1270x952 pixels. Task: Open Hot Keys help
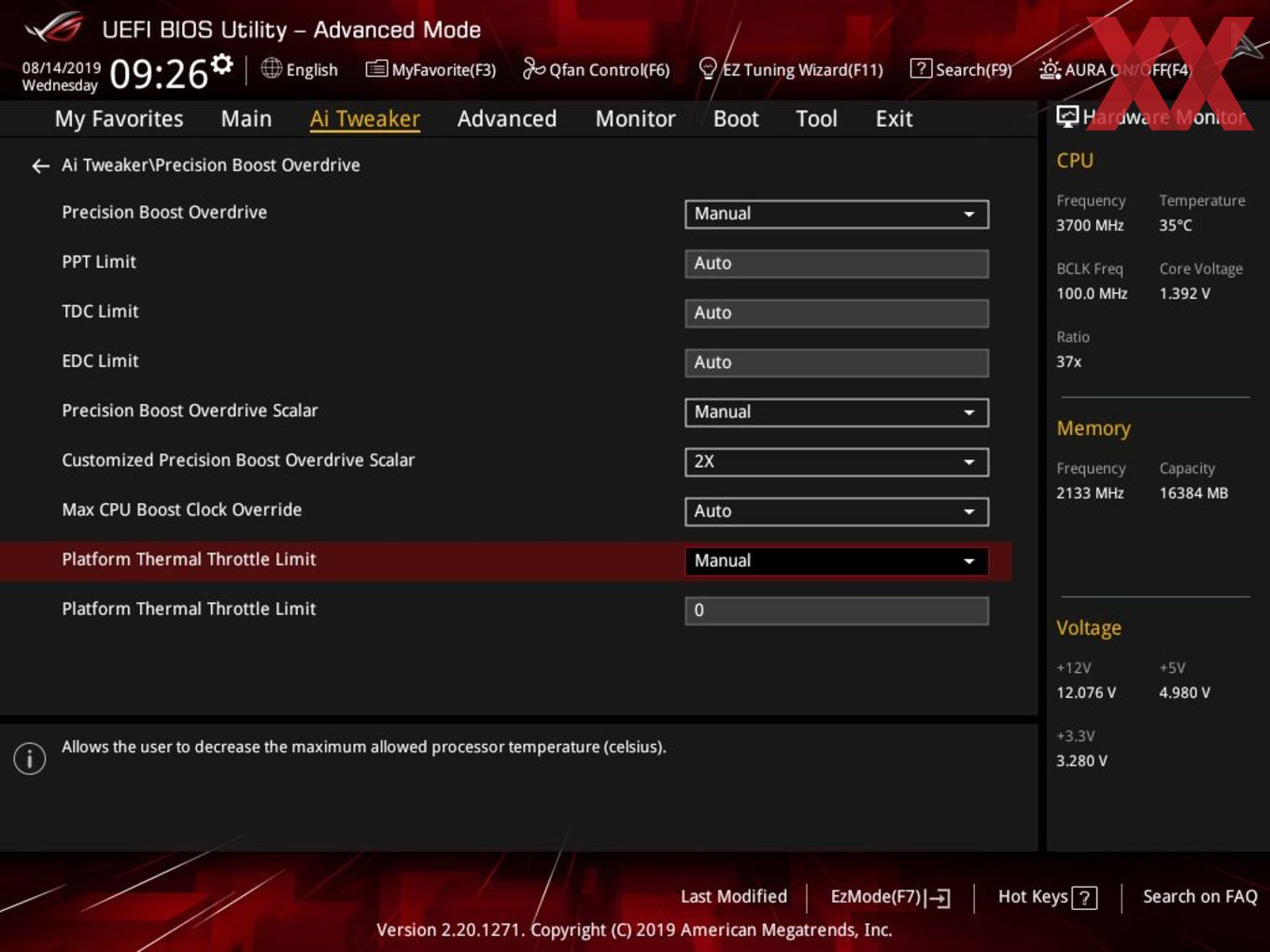pos(1048,897)
